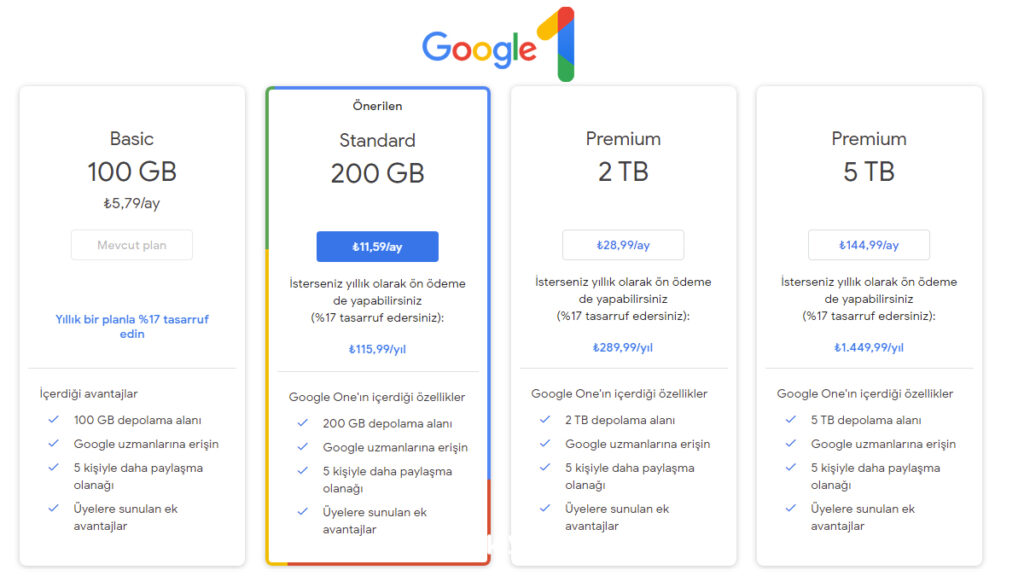Choose the ₺28,99/ay Premium 2 TB button

(623, 245)
